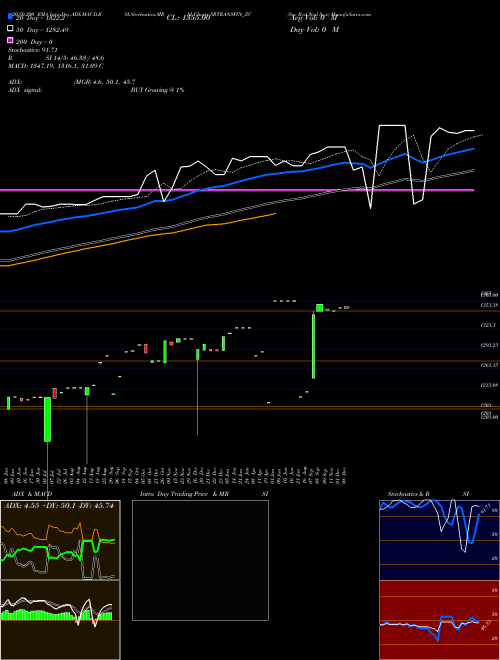Viewport: 500px width, 660px height.
Task: Click the 'Intra Day Trading Price & MRSI' title
Action: (x=204, y=494)
